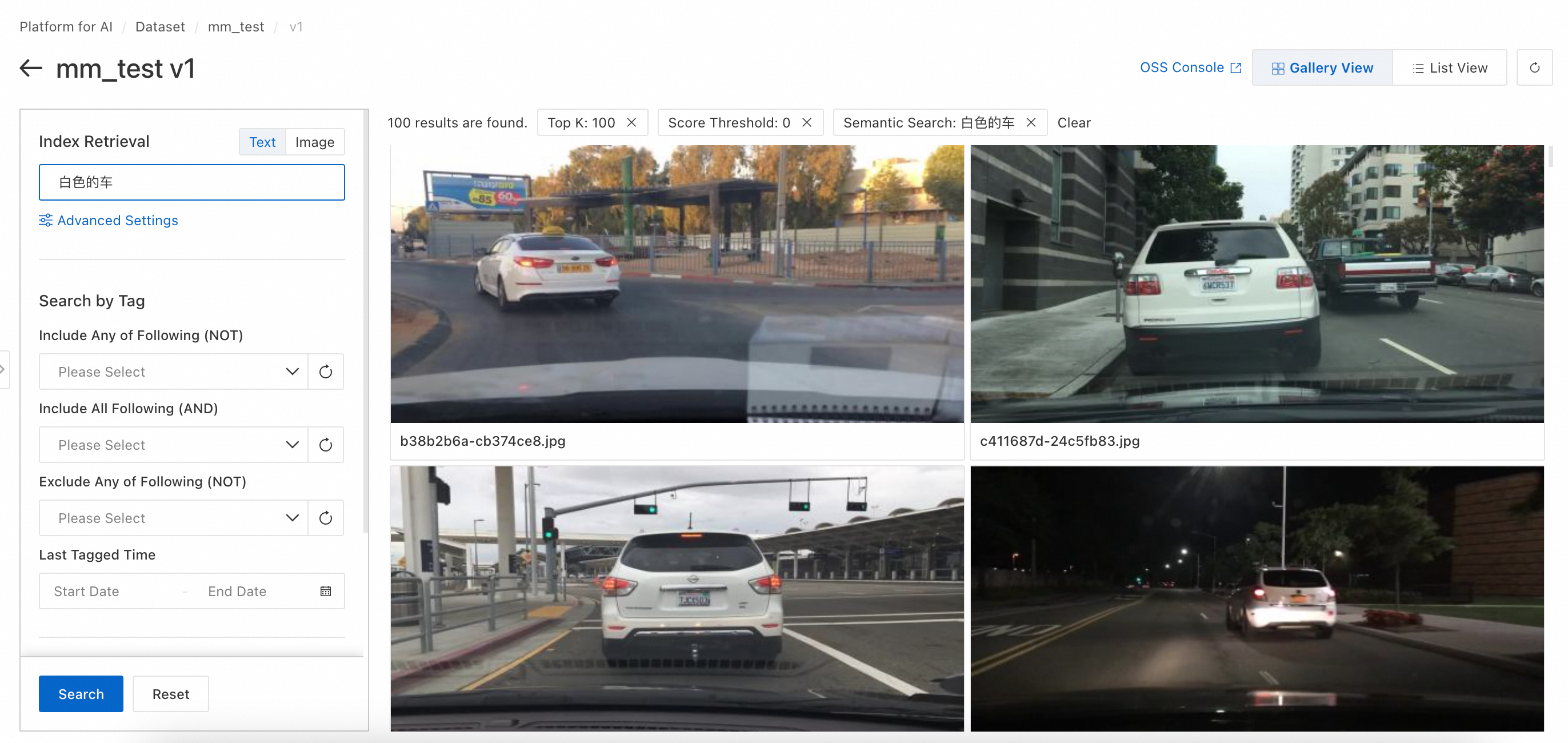This screenshot has height=743, width=1568.
Task: Open the OSS Console link
Action: click(1190, 67)
